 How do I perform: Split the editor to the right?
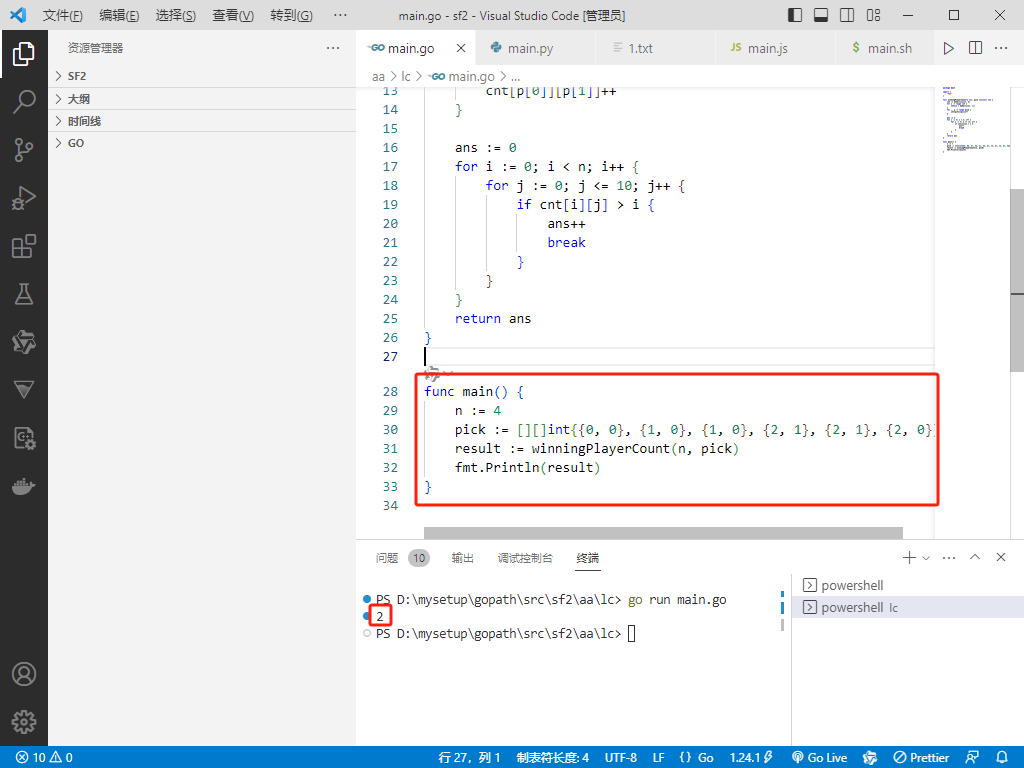click(x=975, y=48)
